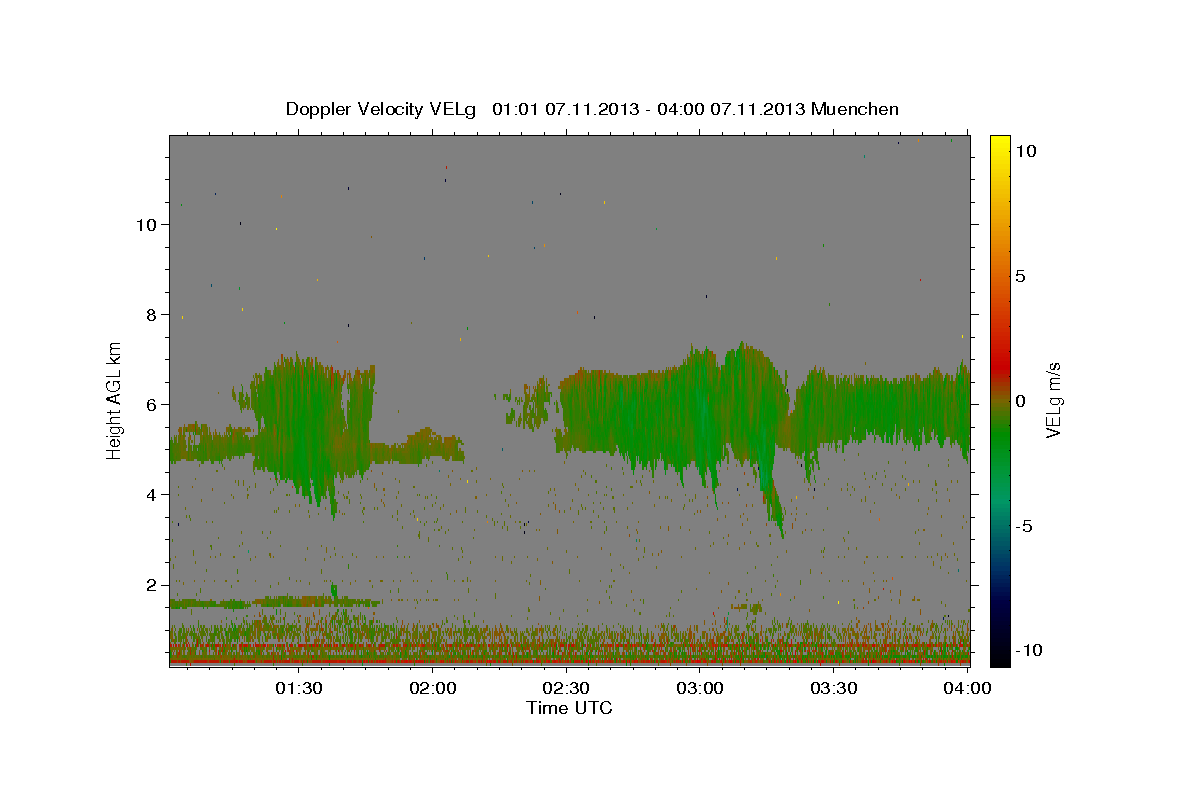Click the colorbar tick label -10
1200x800 pixels.
pyautogui.click(x=1029, y=651)
